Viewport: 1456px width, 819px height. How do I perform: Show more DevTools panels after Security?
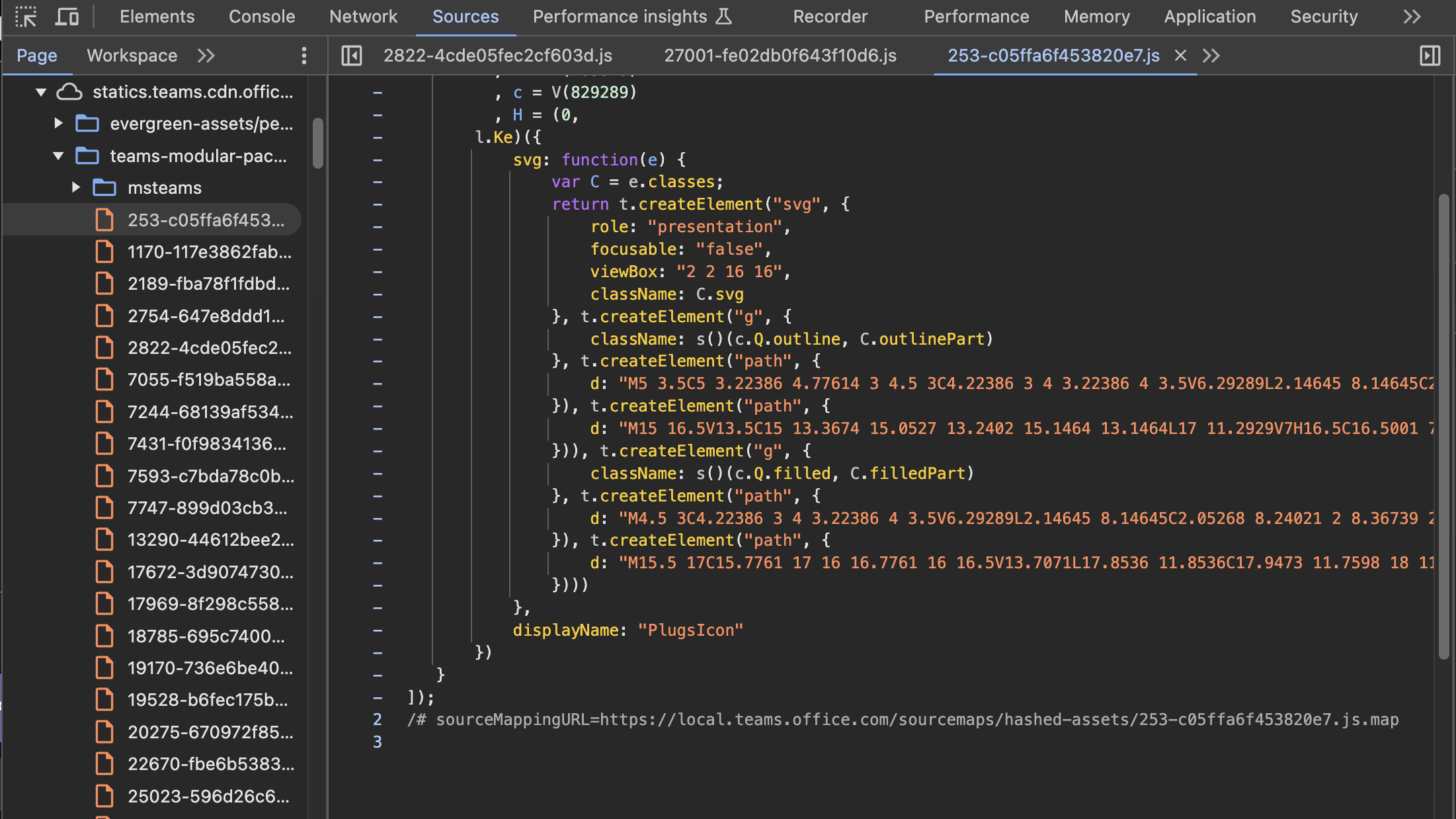click(1412, 17)
